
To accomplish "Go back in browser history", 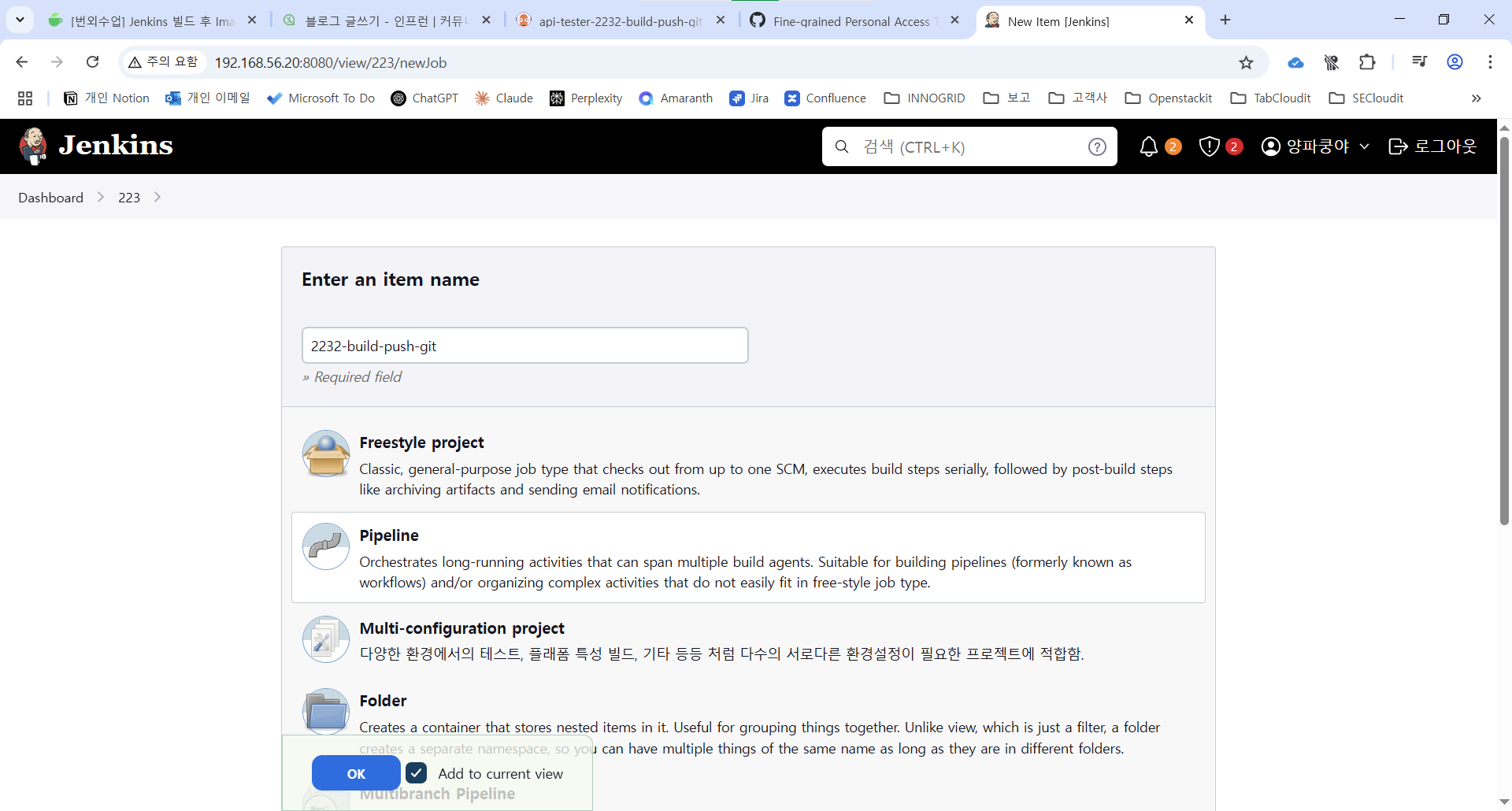I will (22, 62).
